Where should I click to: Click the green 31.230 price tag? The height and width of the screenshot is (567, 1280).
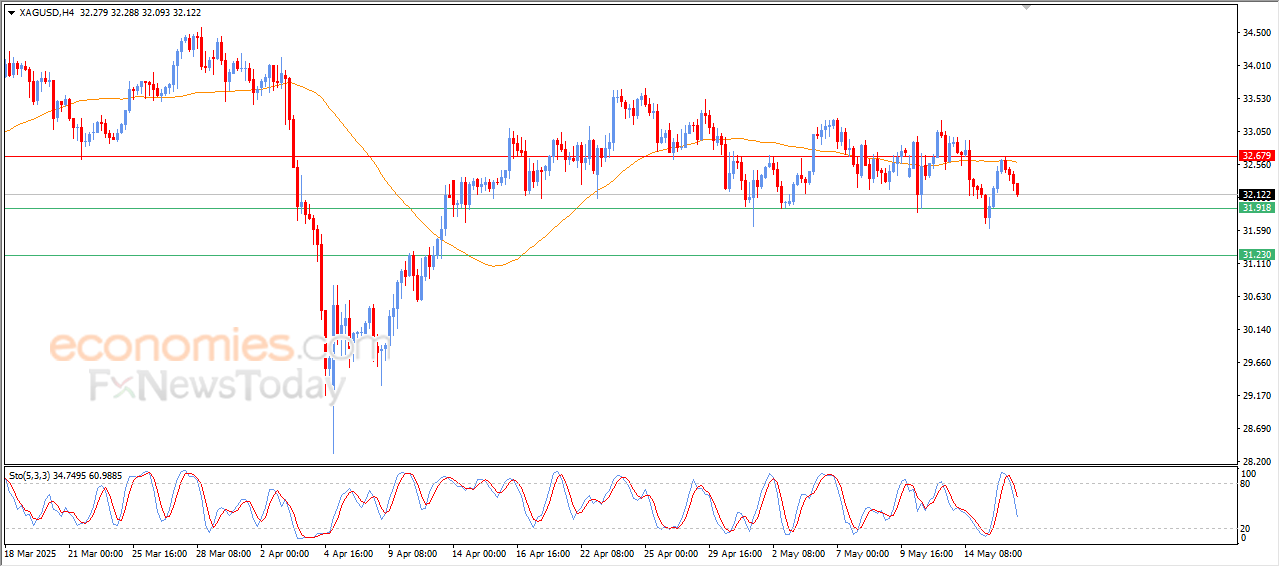point(1255,255)
